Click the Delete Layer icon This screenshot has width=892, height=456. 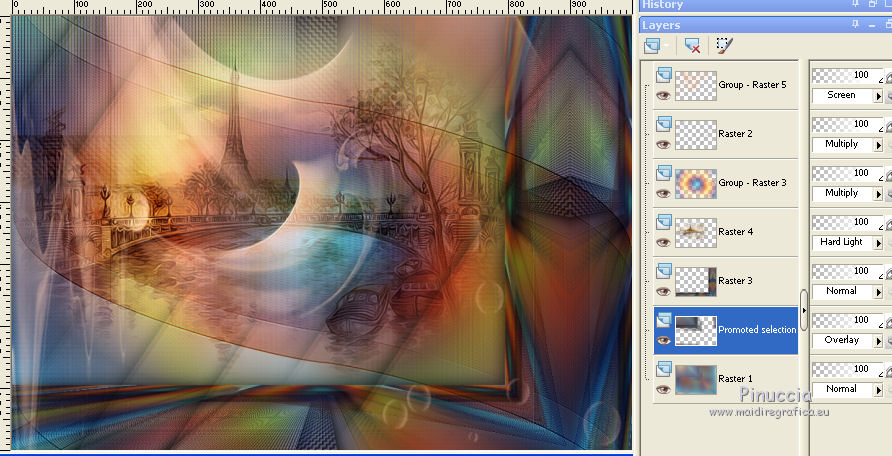pyautogui.click(x=692, y=45)
